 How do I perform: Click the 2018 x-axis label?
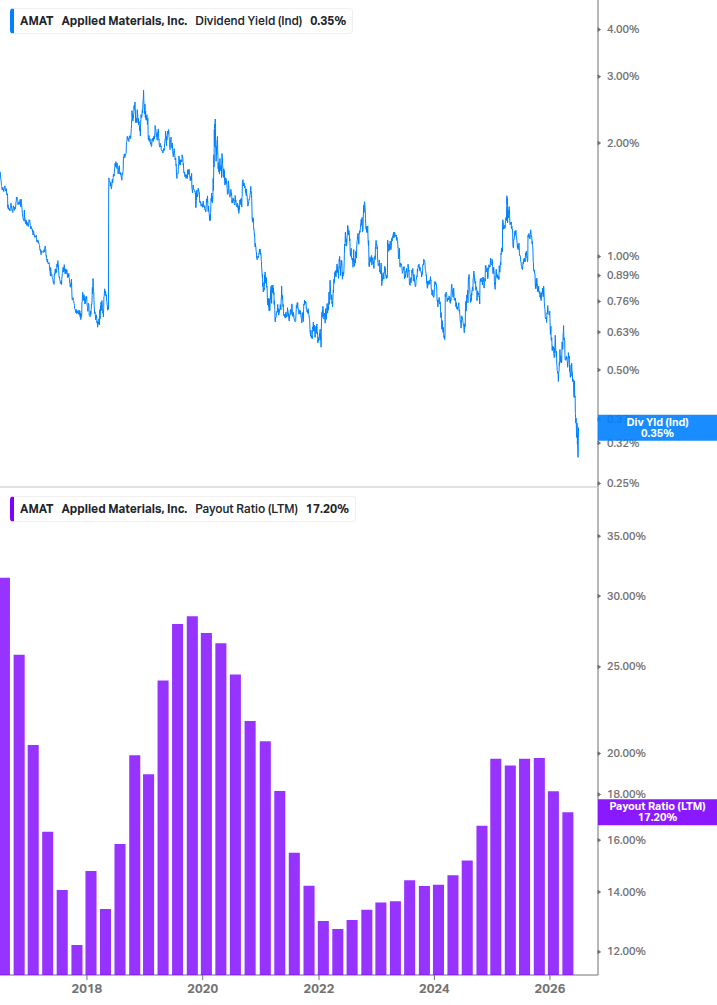click(87, 988)
